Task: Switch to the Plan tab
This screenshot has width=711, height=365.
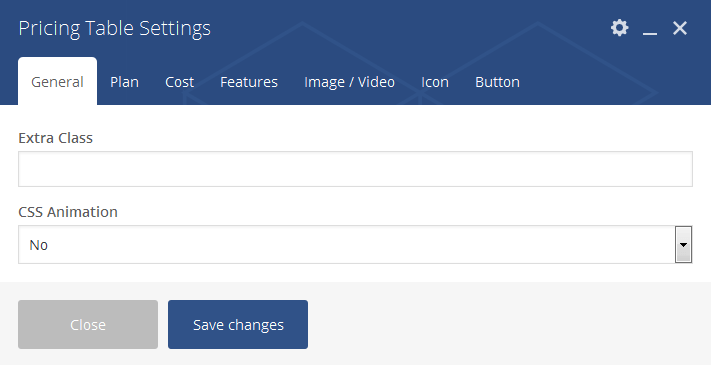Action: [124, 82]
